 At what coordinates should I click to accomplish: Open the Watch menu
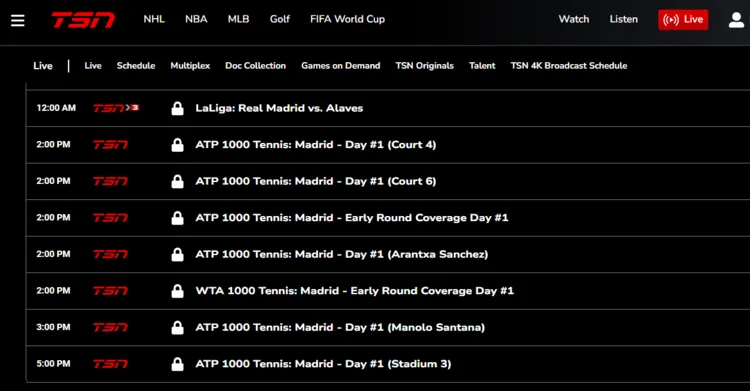coord(574,19)
